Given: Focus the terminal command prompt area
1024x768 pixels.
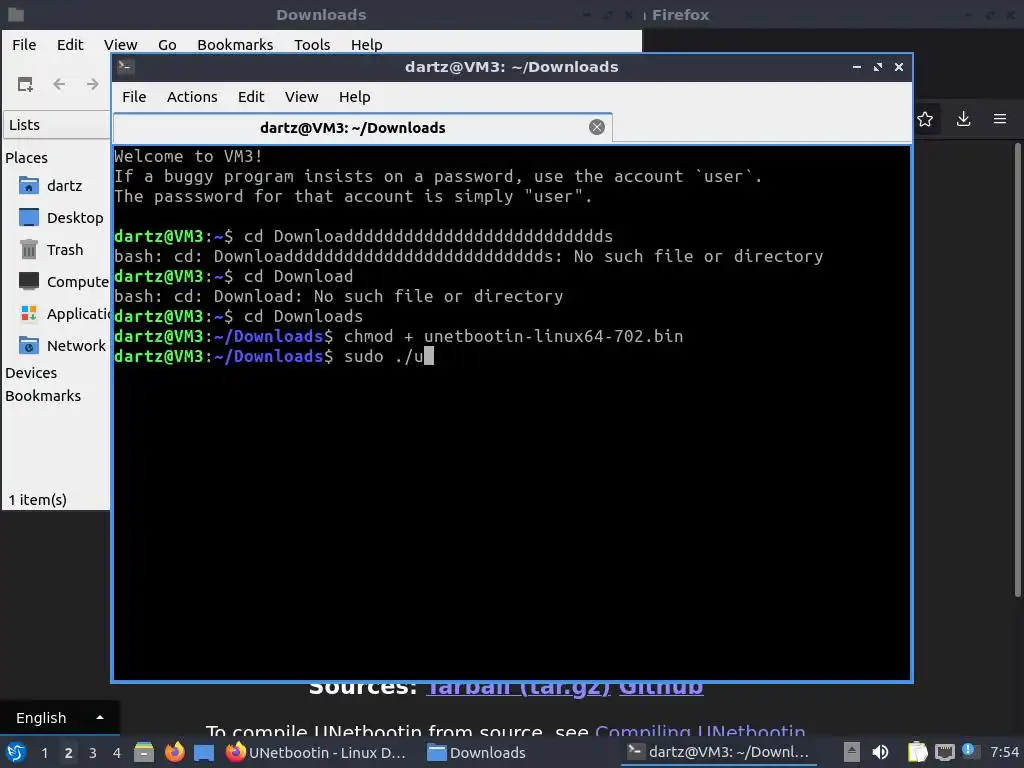Looking at the screenshot, I should click(x=511, y=413).
